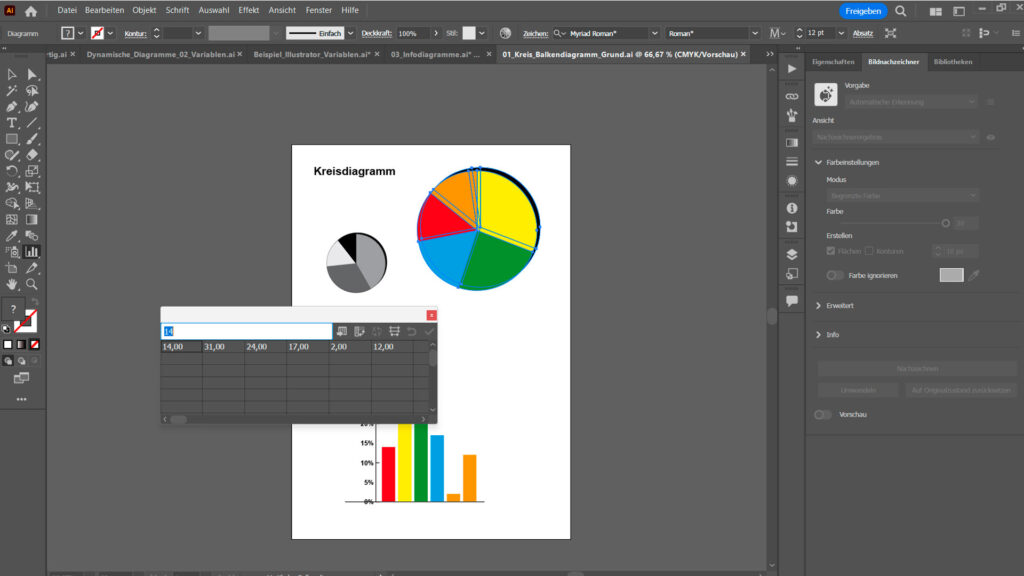Viewport: 1024px width, 576px height.
Task: Expand the Info section
Action: pyautogui.click(x=819, y=334)
